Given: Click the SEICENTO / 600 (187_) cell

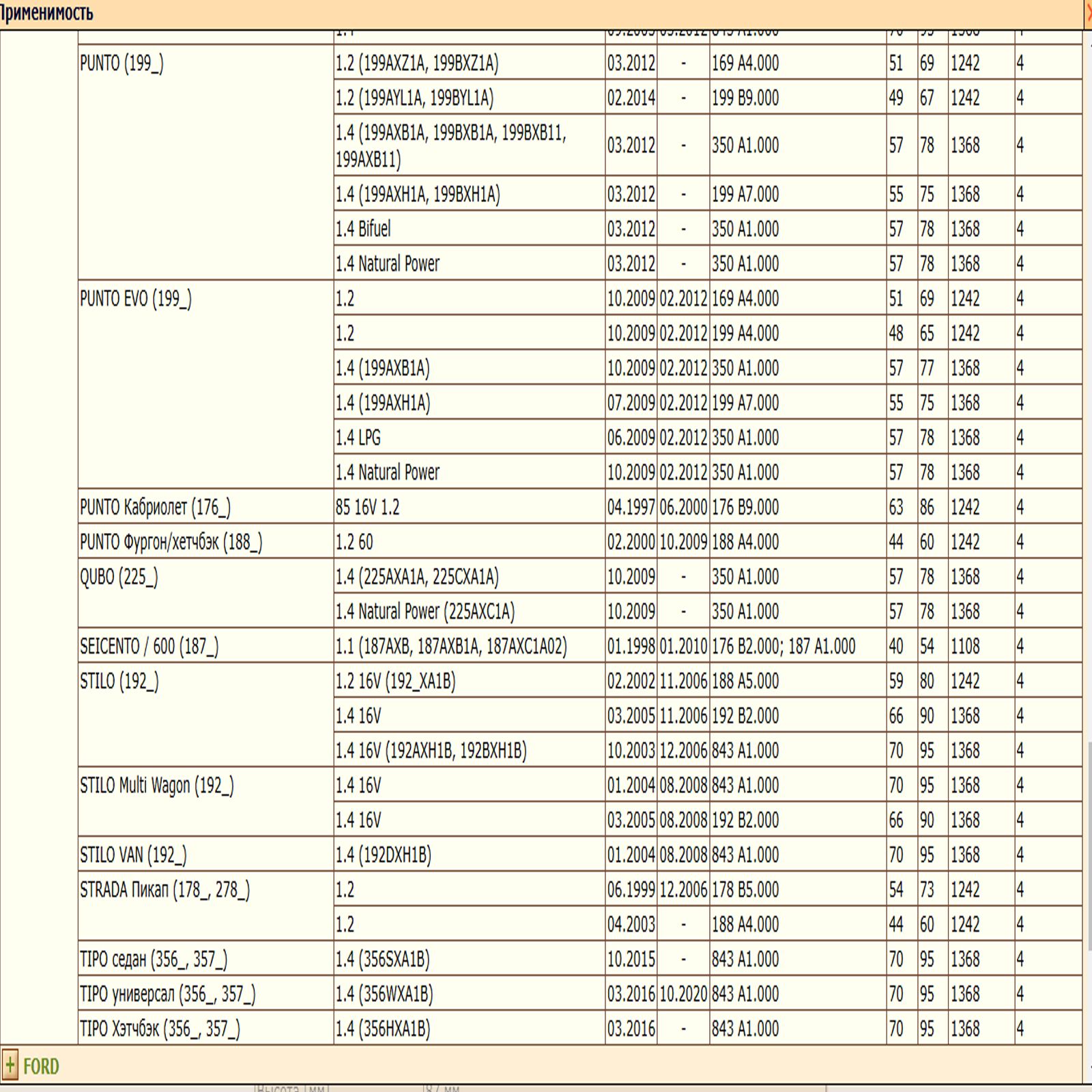Looking at the screenshot, I should click(149, 646).
